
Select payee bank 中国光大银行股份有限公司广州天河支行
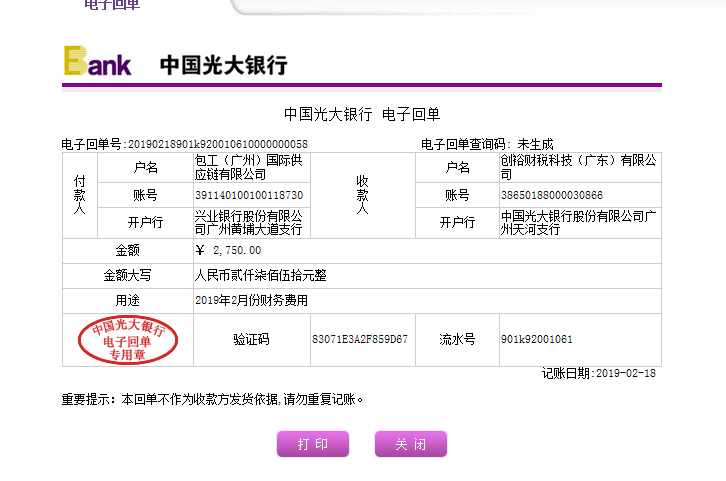(x=578, y=223)
